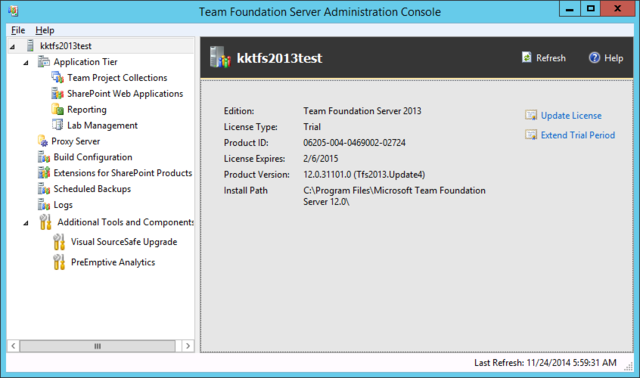The height and width of the screenshot is (378, 640).
Task: Click the Extensions for SharePoint Products icon
Action: pos(44,173)
